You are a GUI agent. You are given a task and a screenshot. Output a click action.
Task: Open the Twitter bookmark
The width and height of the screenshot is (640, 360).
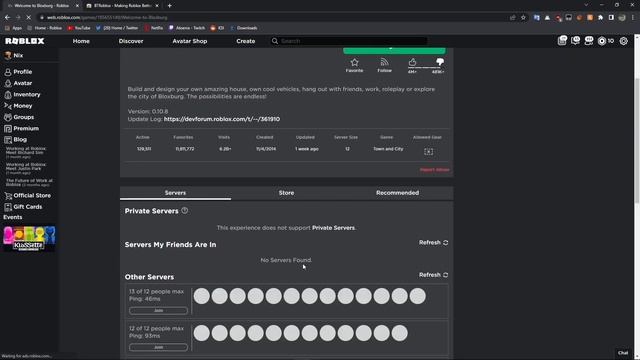point(117,28)
